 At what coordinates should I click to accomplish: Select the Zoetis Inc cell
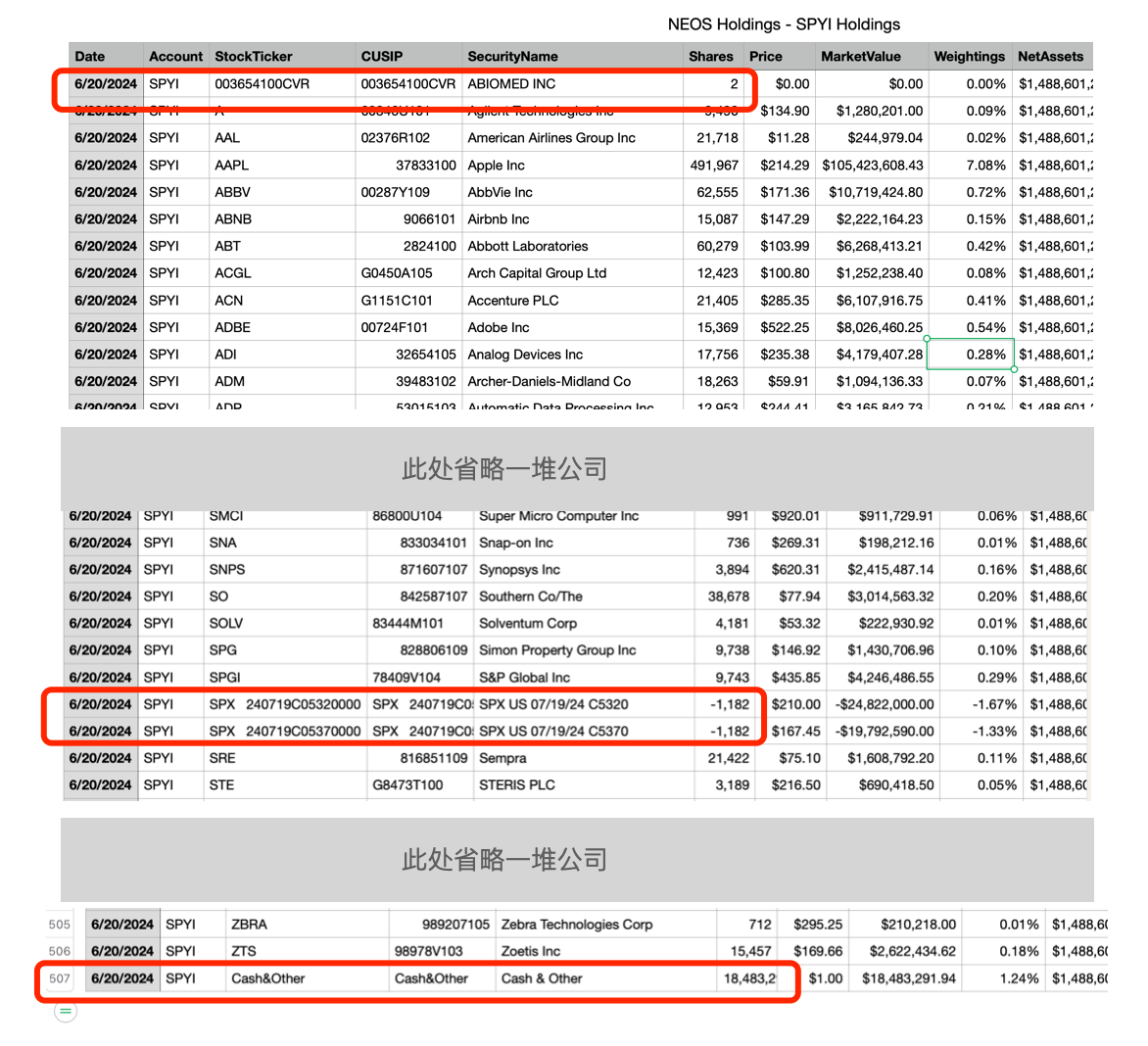pos(605,952)
